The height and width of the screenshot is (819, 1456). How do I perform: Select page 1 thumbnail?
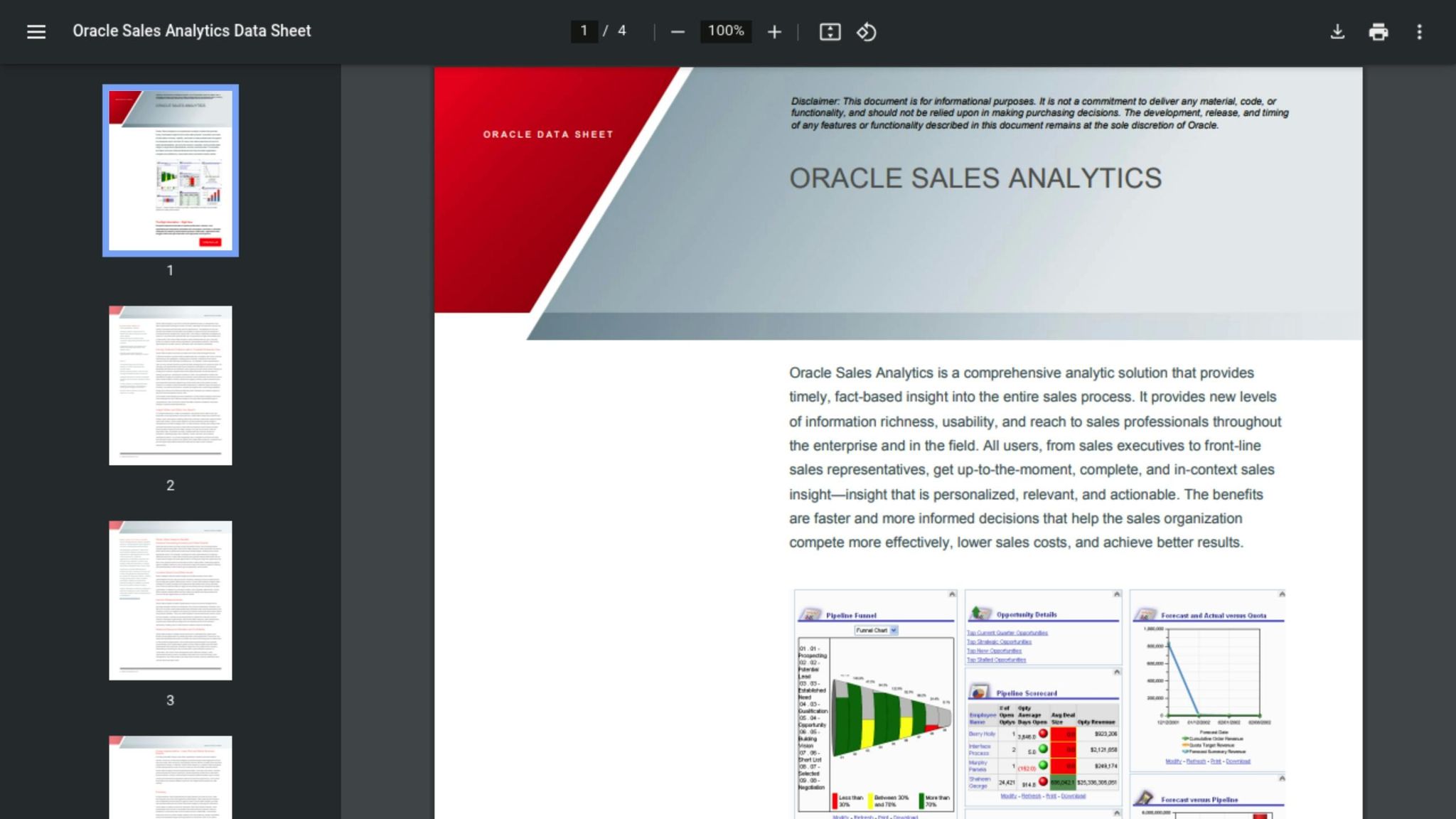click(171, 171)
